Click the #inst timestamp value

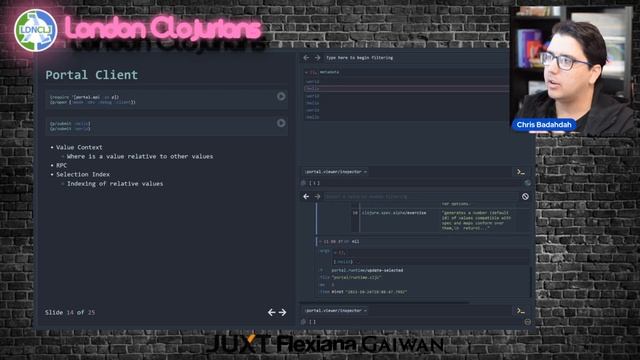[x=369, y=292]
